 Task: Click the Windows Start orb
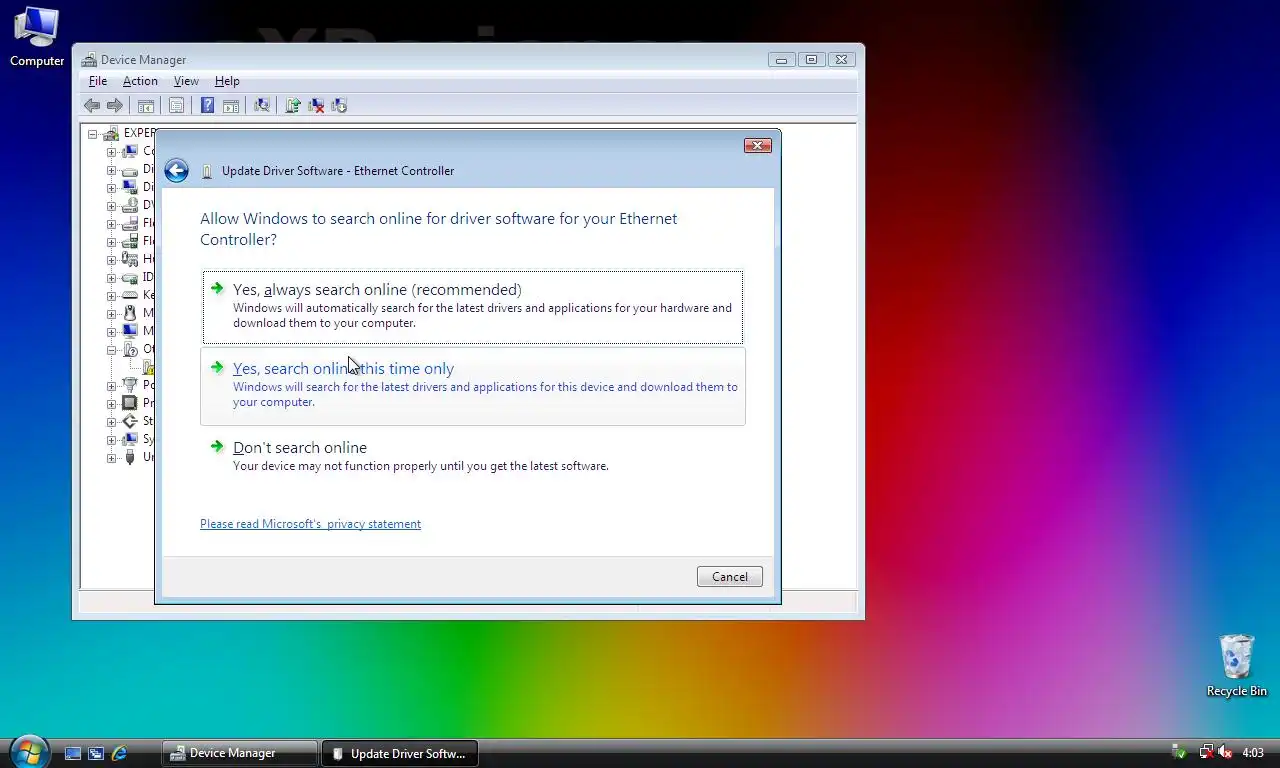click(29, 751)
